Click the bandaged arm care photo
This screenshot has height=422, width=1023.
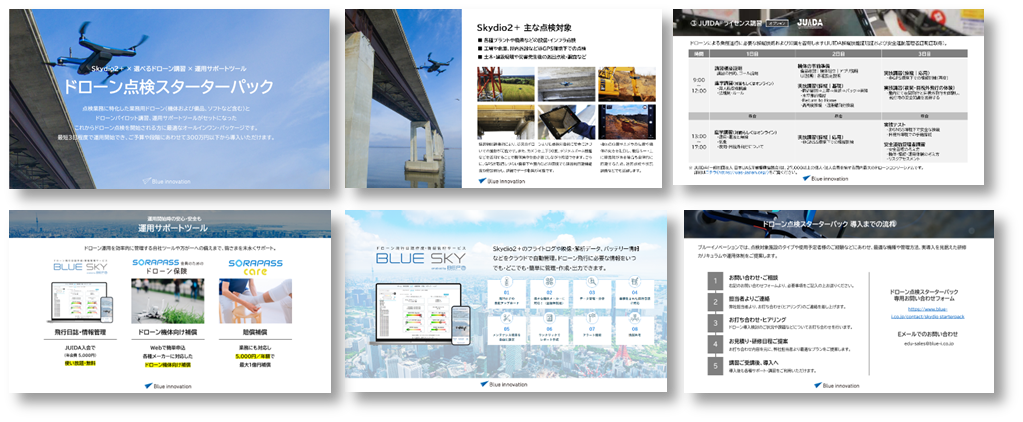click(255, 301)
